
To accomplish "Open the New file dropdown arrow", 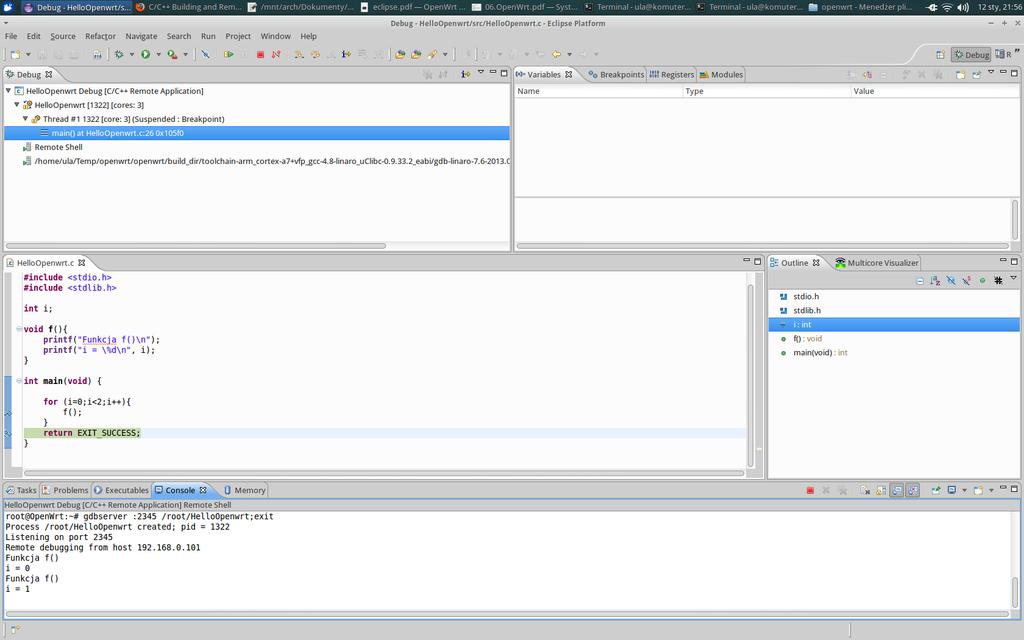I will point(28,55).
